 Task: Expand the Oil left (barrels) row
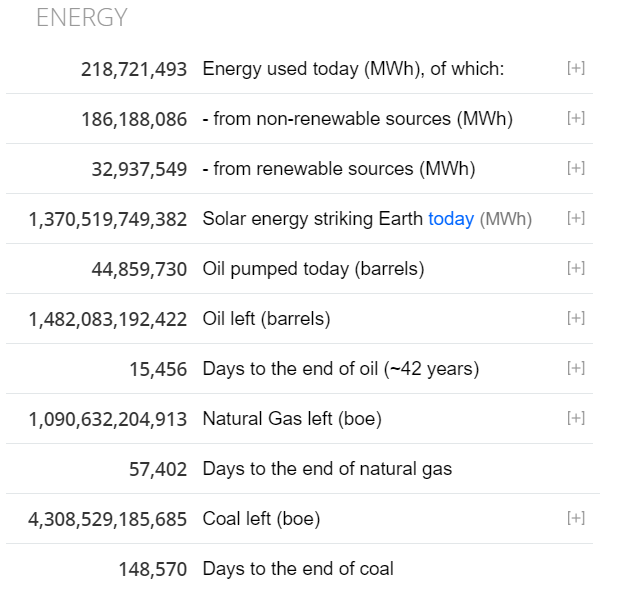click(576, 318)
